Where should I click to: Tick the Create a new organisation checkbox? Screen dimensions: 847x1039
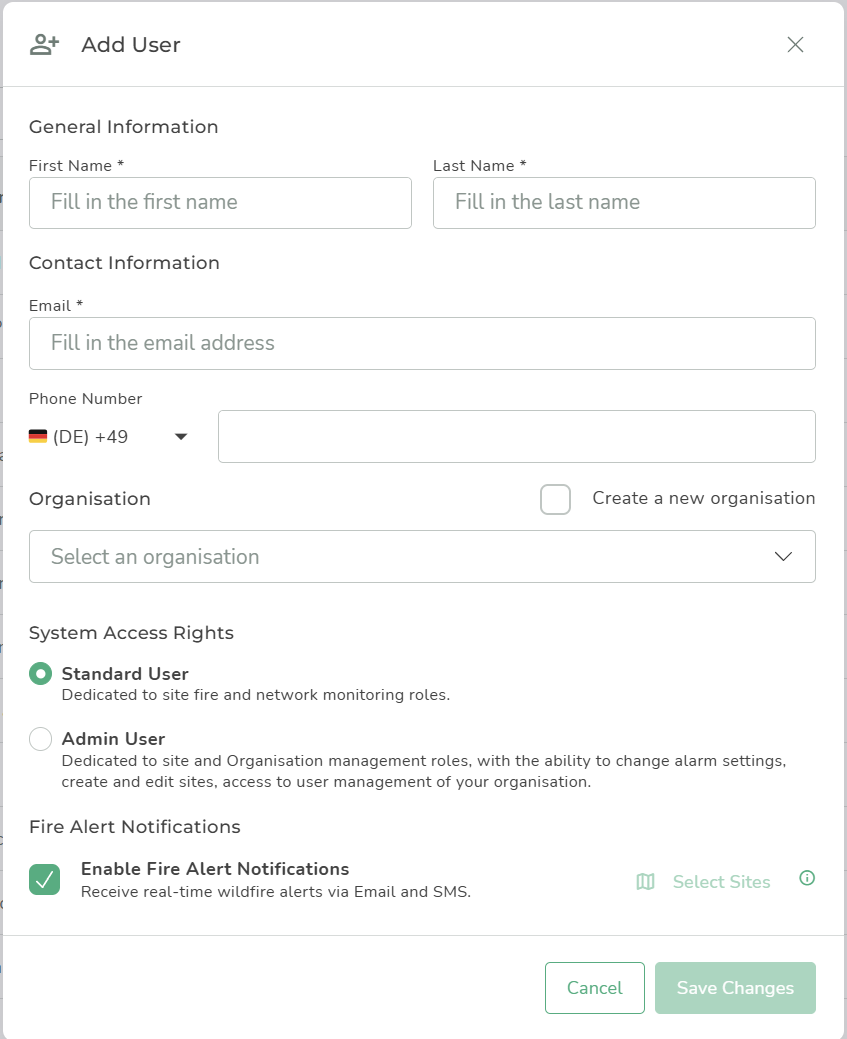(x=555, y=499)
